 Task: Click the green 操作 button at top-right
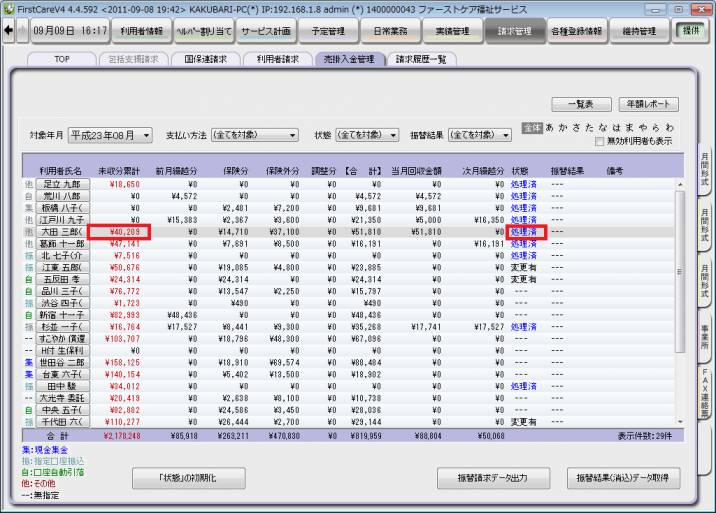(x=690, y=31)
